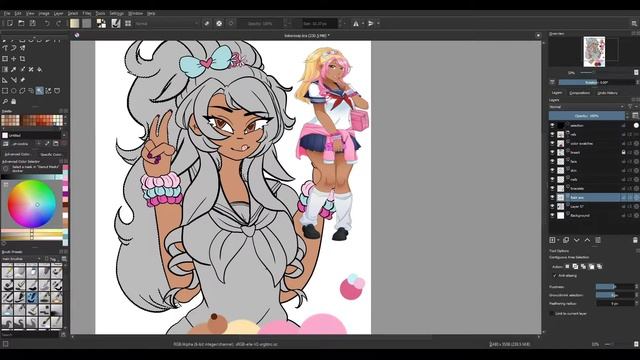Open the File menu

pos(7,13)
